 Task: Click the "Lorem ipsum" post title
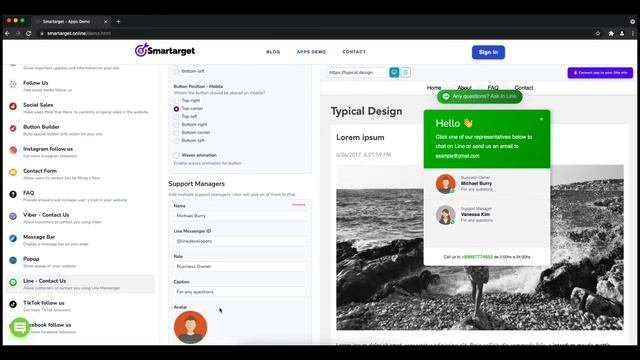click(360, 138)
